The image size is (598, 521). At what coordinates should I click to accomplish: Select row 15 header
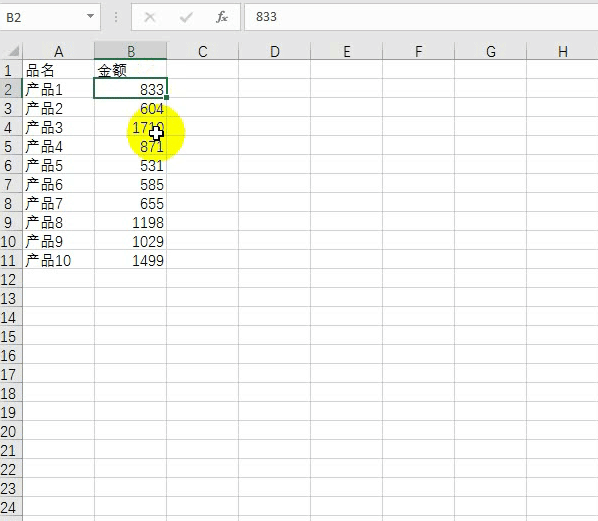[x=11, y=336]
